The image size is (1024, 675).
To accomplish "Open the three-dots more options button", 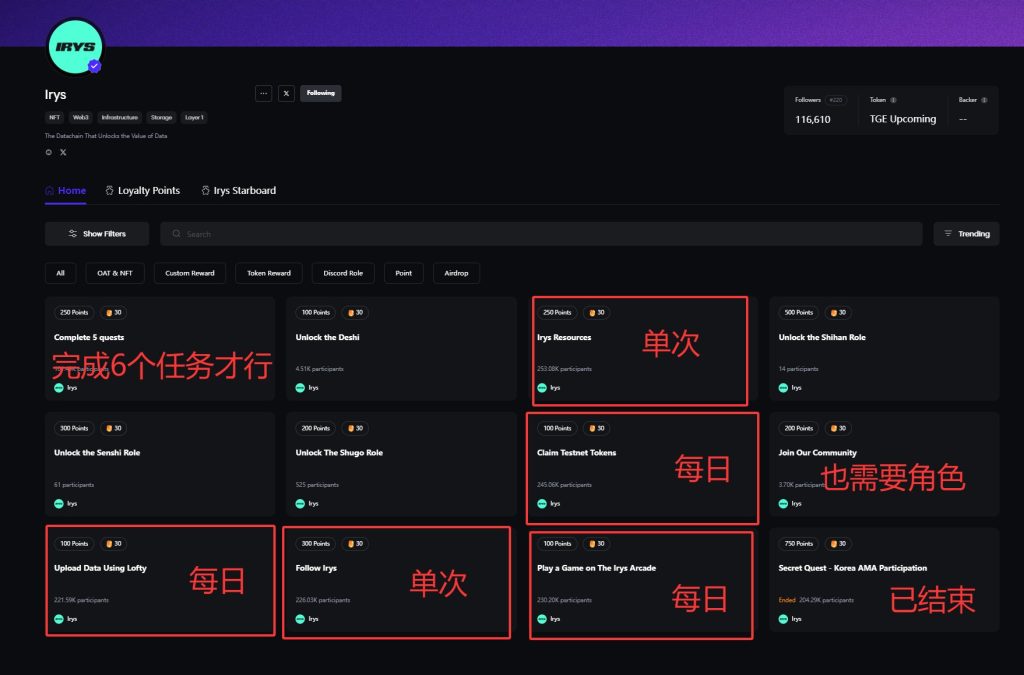I will pyautogui.click(x=263, y=93).
